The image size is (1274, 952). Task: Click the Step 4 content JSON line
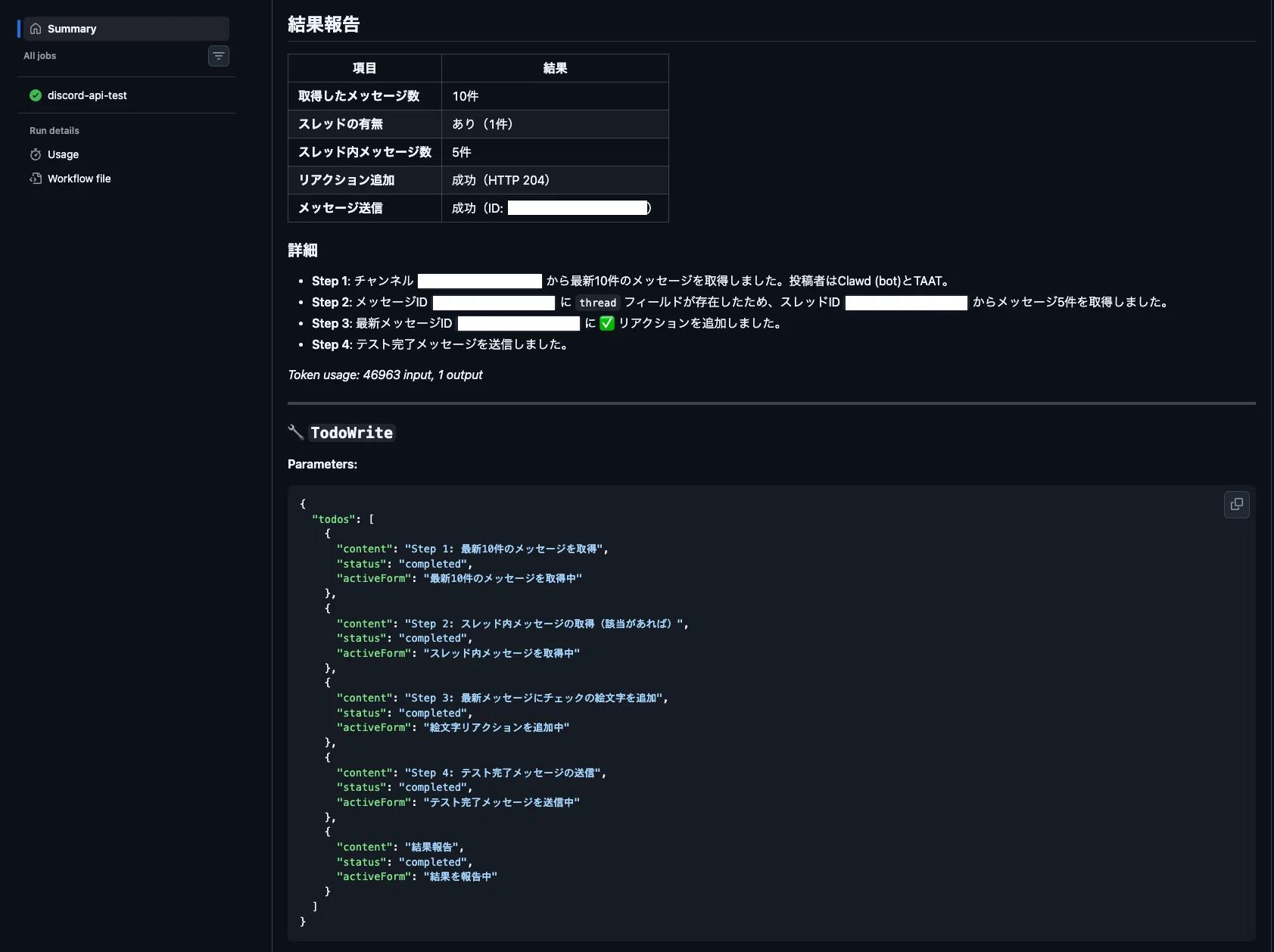(472, 773)
